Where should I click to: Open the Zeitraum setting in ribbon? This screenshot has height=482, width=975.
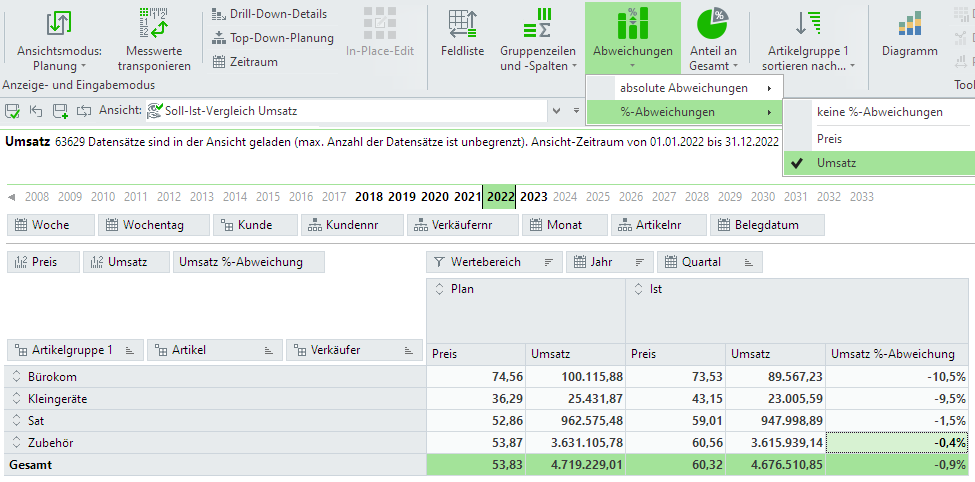(x=245, y=62)
